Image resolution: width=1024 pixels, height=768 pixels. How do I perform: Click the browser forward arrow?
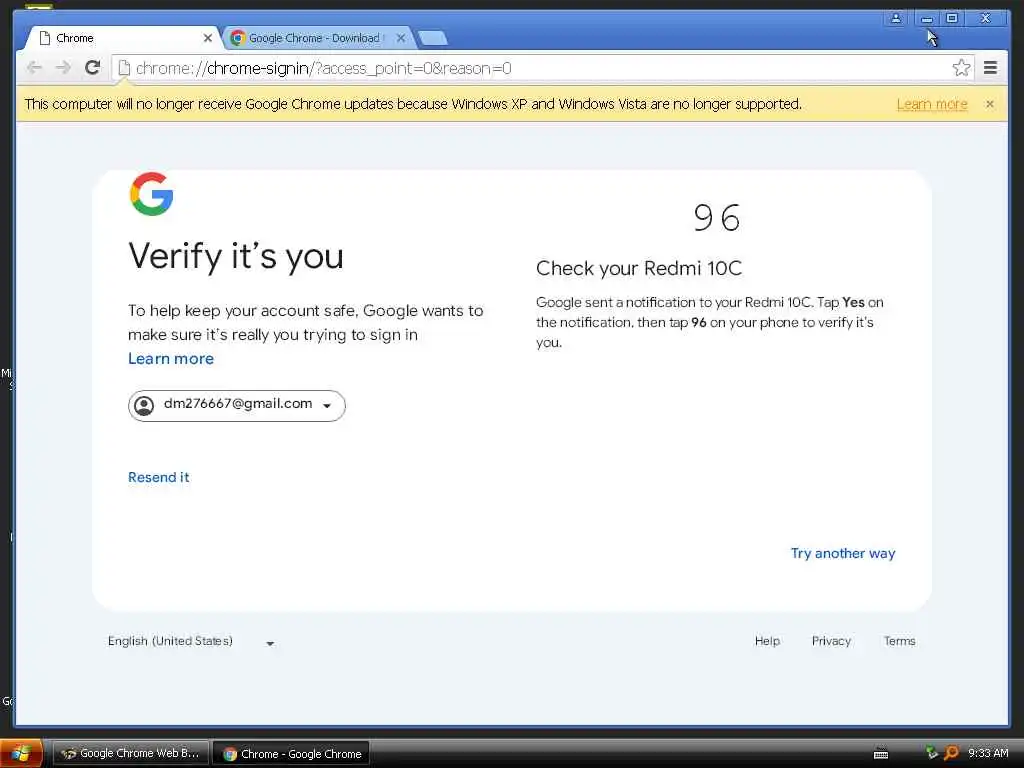(63, 67)
